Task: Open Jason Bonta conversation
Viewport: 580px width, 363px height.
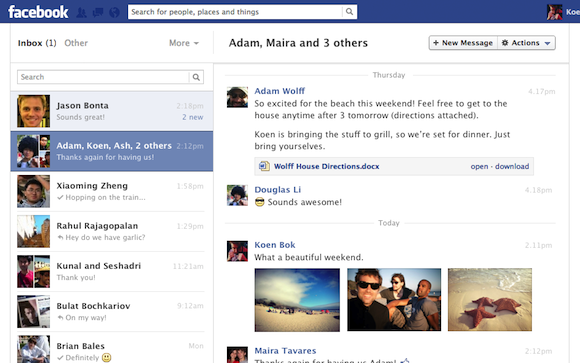Action: 112,111
